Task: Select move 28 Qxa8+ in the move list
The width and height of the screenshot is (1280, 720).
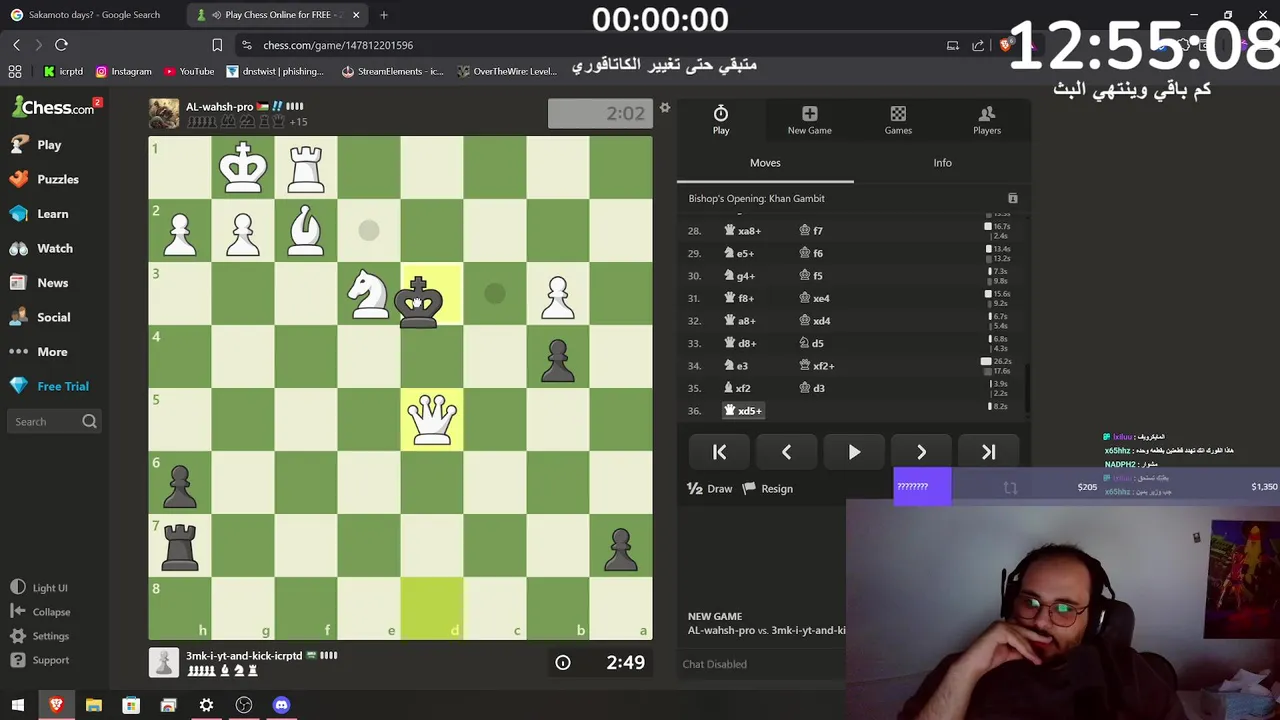Action: (742, 231)
